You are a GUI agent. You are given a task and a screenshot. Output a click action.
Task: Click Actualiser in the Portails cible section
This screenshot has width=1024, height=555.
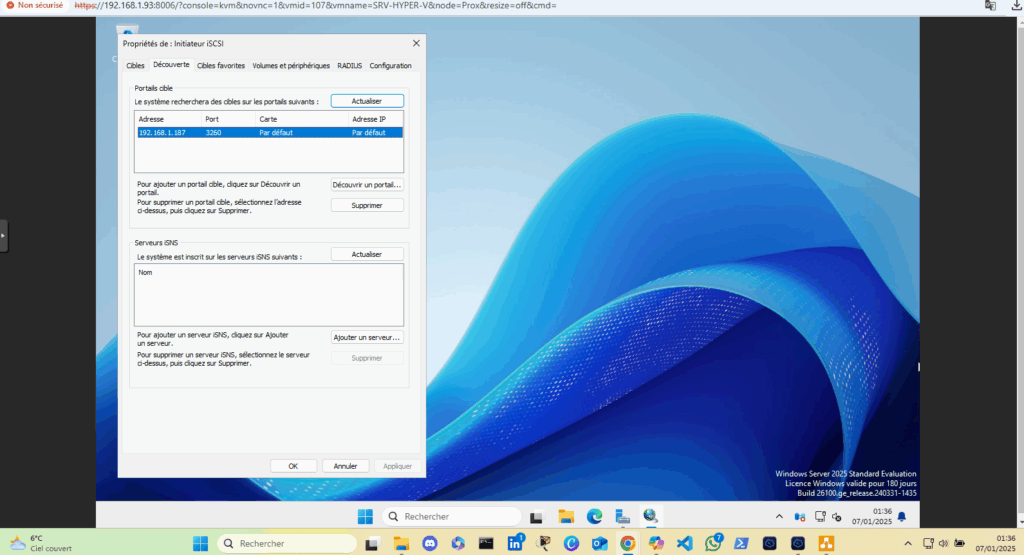pyautogui.click(x=367, y=101)
